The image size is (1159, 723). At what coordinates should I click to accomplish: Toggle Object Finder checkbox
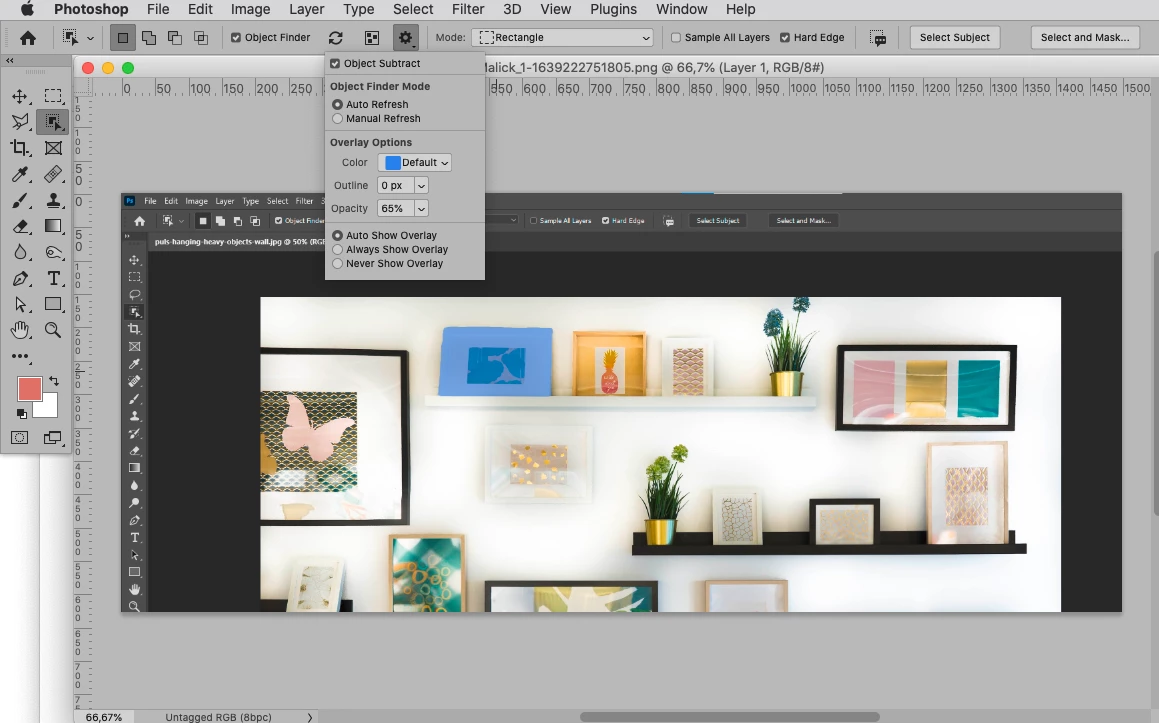[x=236, y=38]
